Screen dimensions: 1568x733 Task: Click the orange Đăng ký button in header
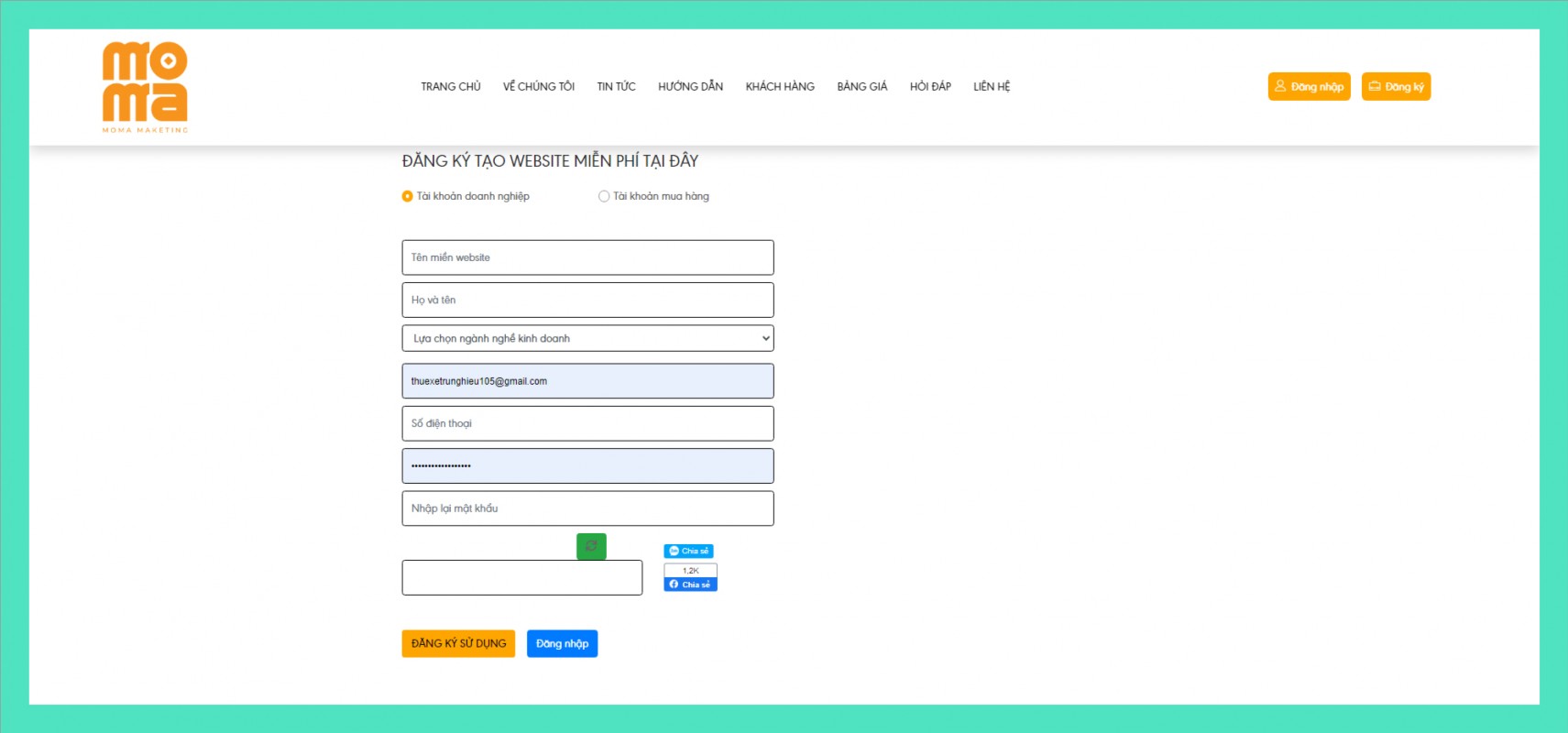[1396, 86]
